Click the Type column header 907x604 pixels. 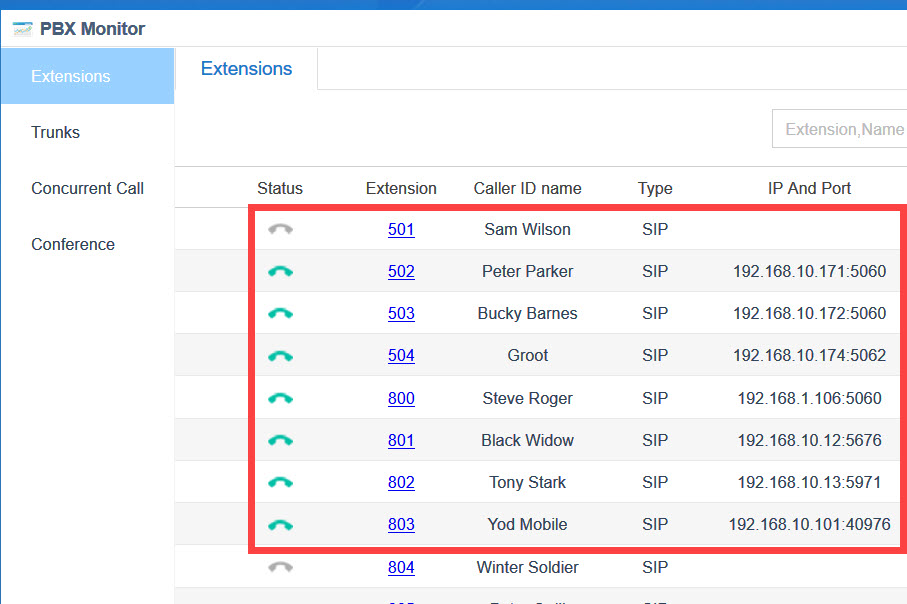(655, 189)
